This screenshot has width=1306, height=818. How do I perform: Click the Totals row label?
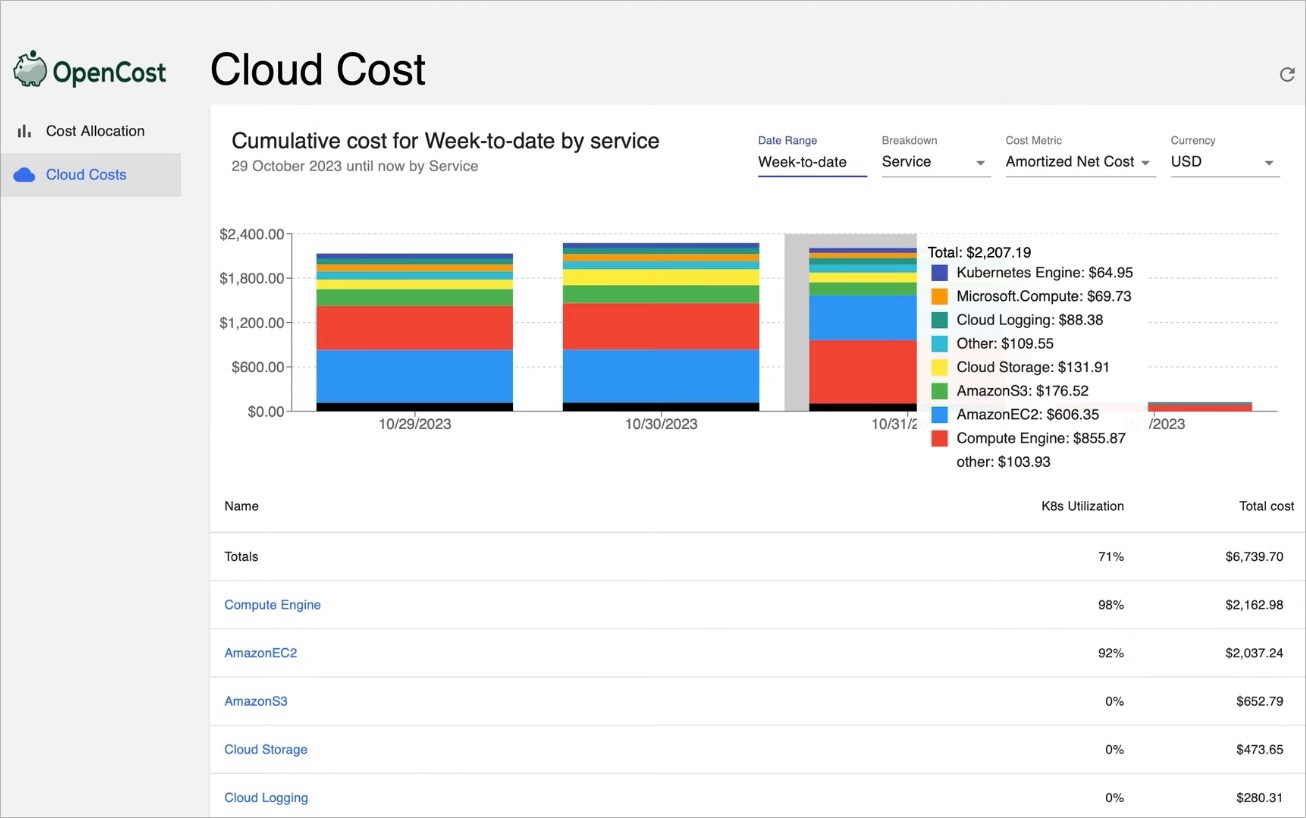pyautogui.click(x=241, y=557)
